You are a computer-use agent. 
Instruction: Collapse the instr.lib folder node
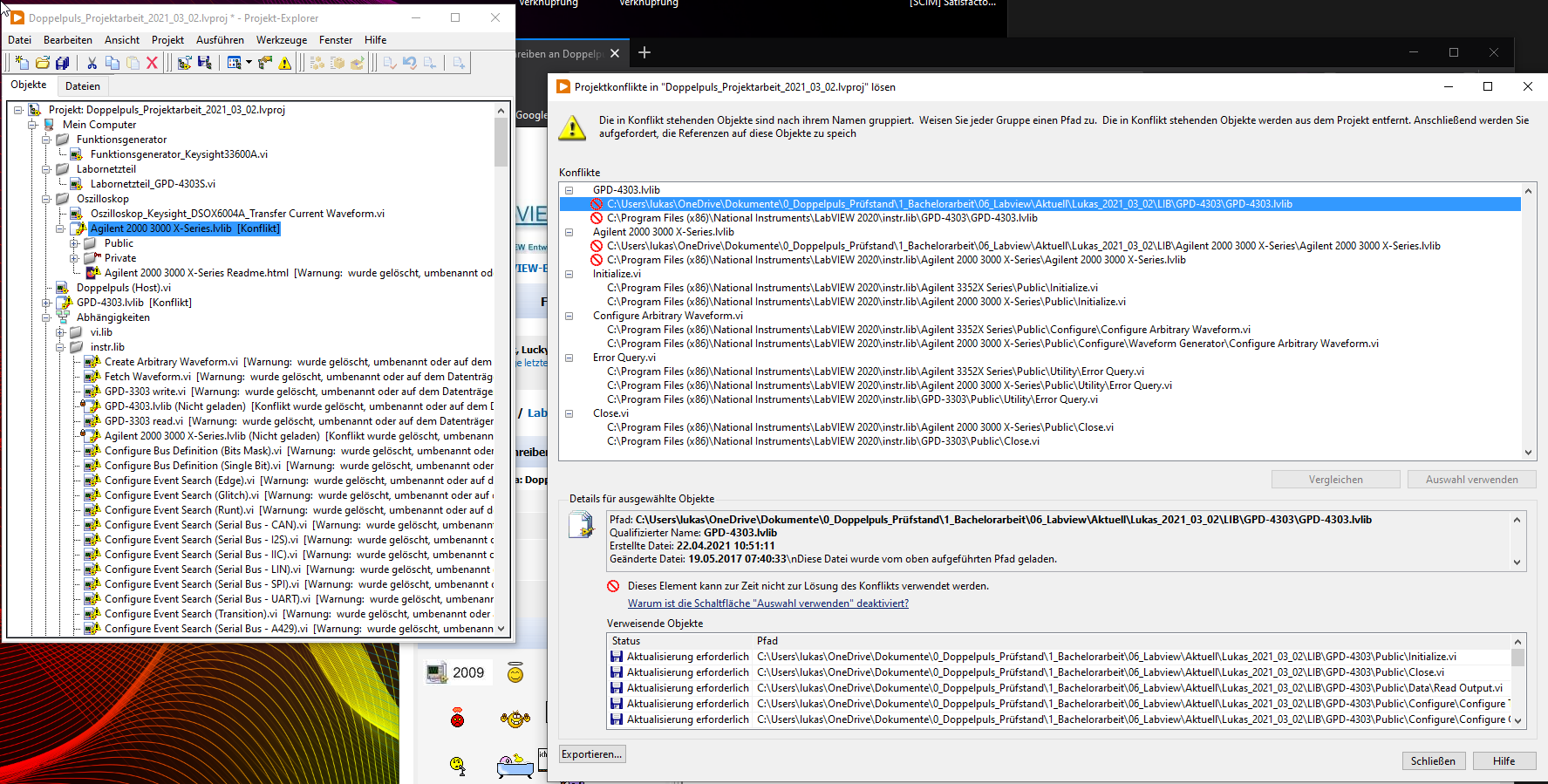pyautogui.click(x=60, y=347)
